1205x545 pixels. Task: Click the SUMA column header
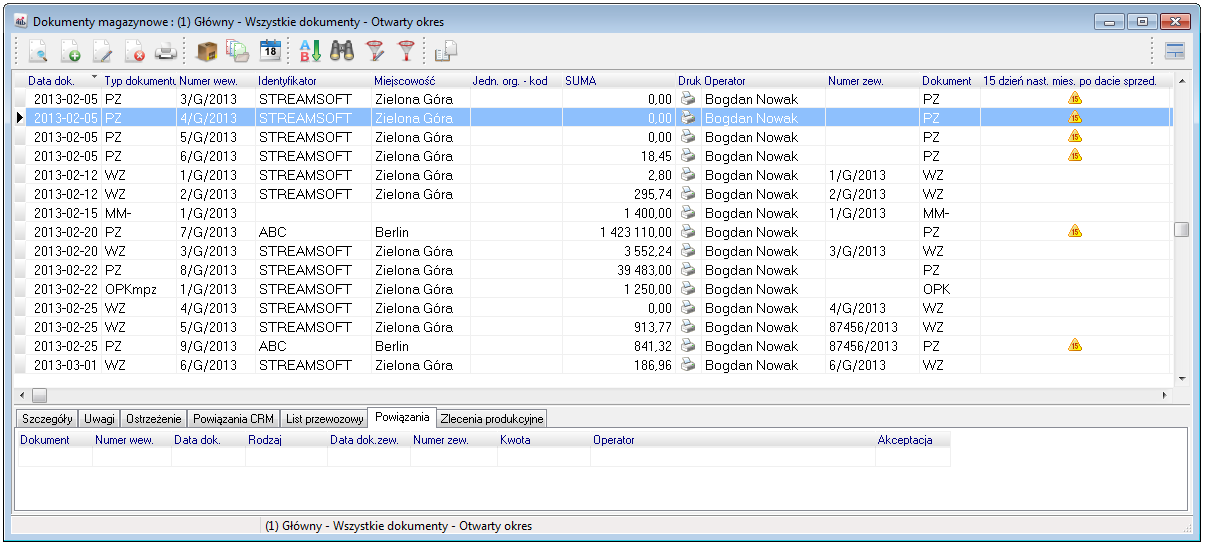[618, 81]
